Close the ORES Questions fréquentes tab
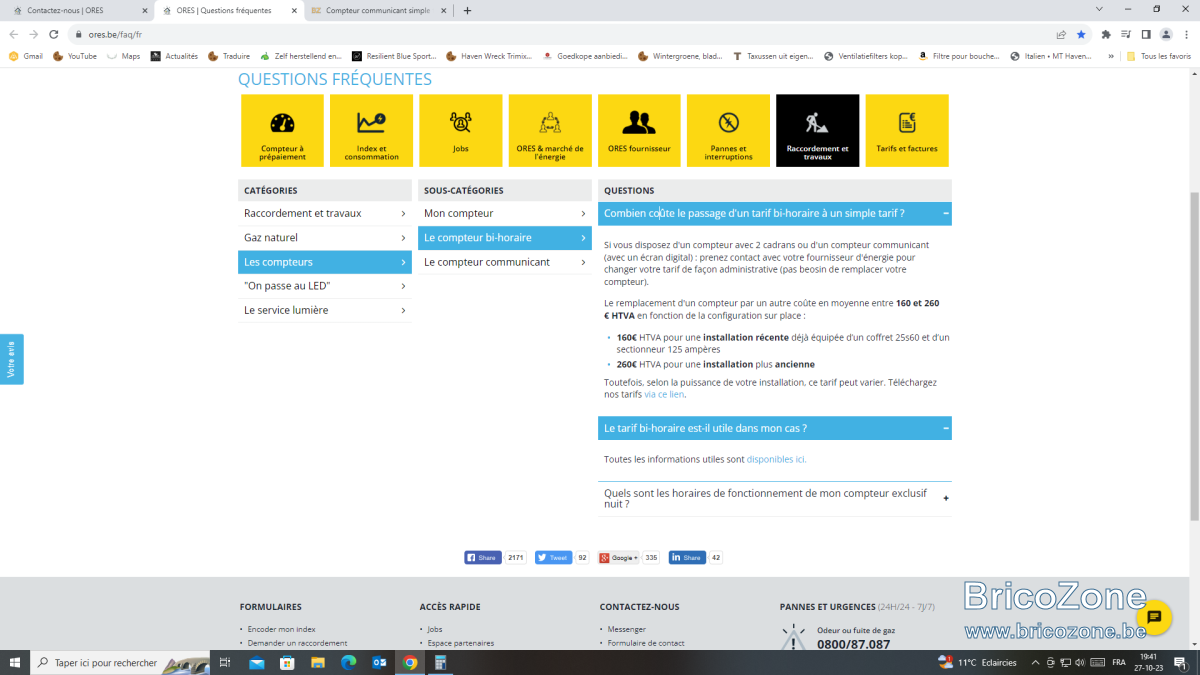Image resolution: width=1200 pixels, height=675 pixels. tap(294, 10)
